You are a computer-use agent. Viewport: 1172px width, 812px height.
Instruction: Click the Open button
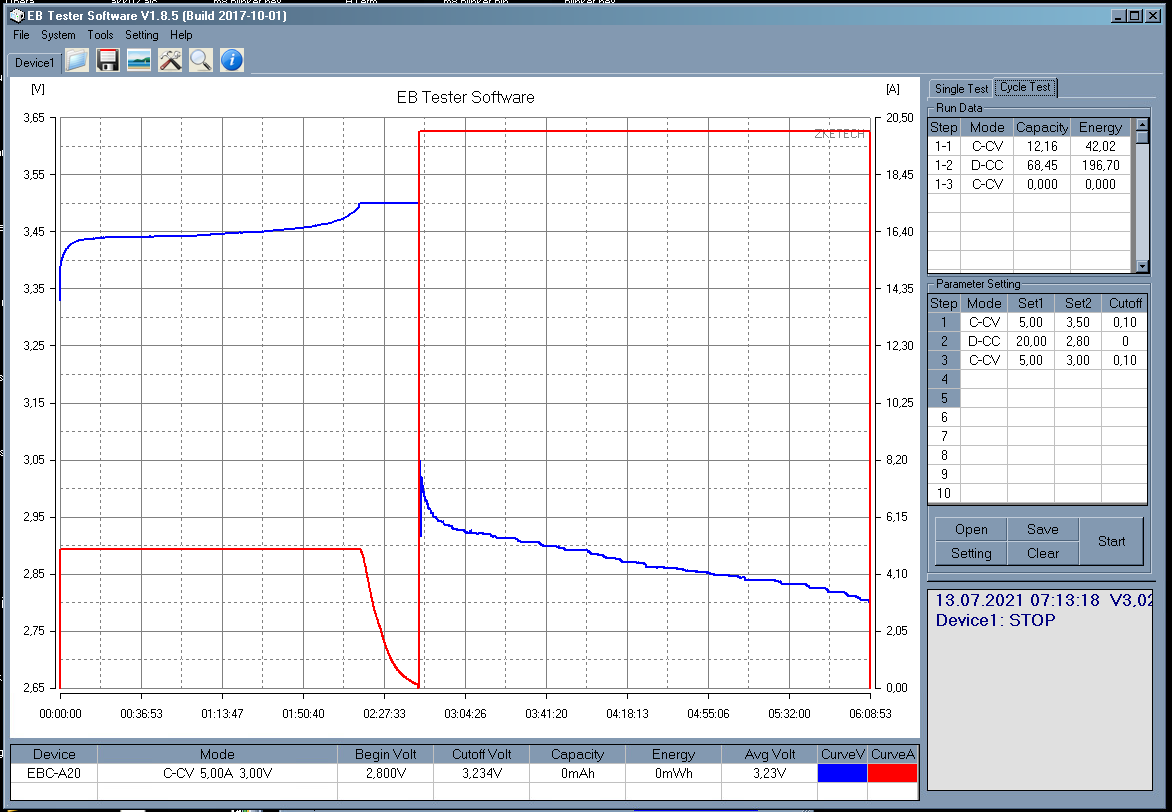(971, 529)
